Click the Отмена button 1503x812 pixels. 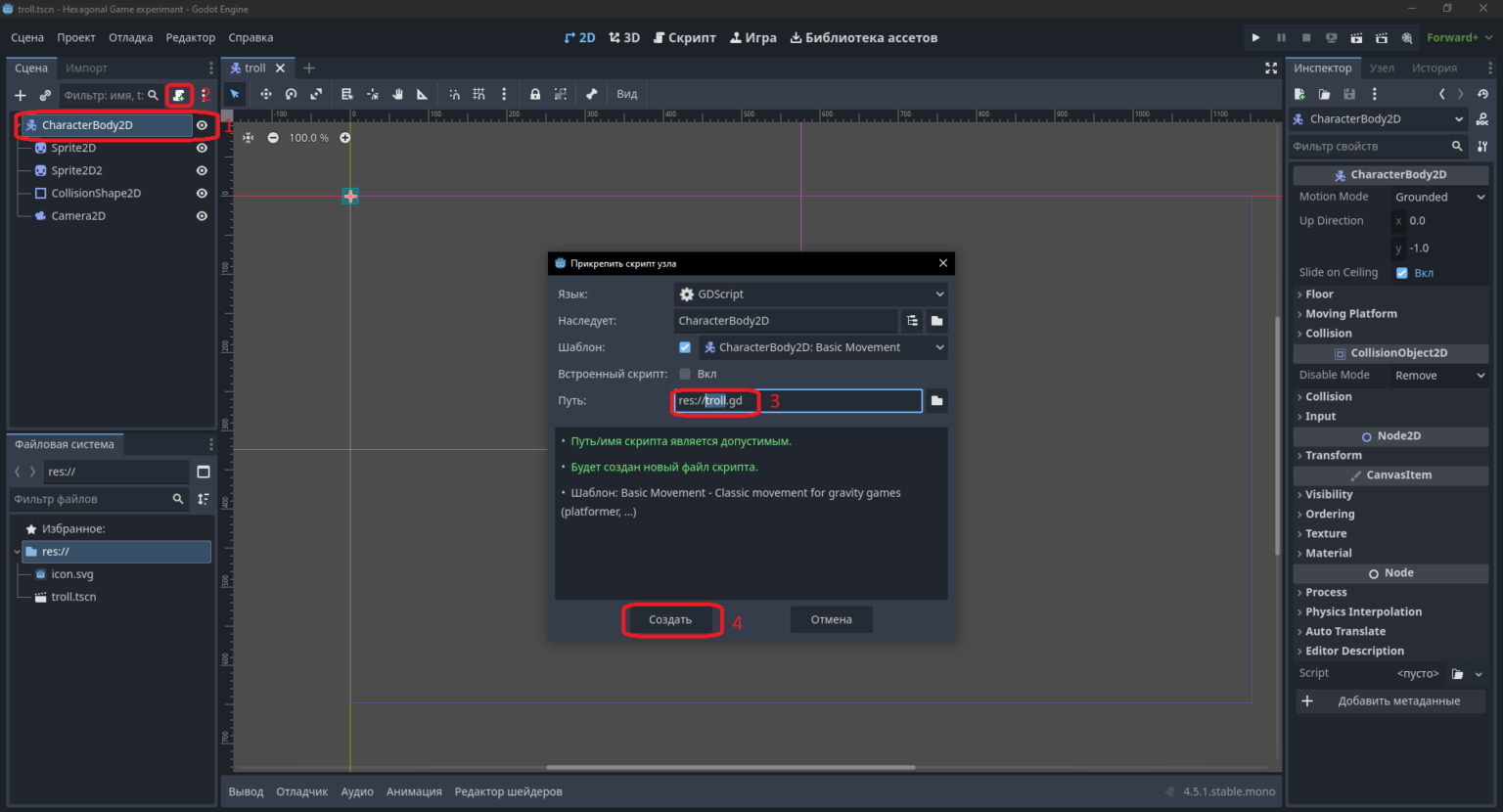tap(831, 619)
